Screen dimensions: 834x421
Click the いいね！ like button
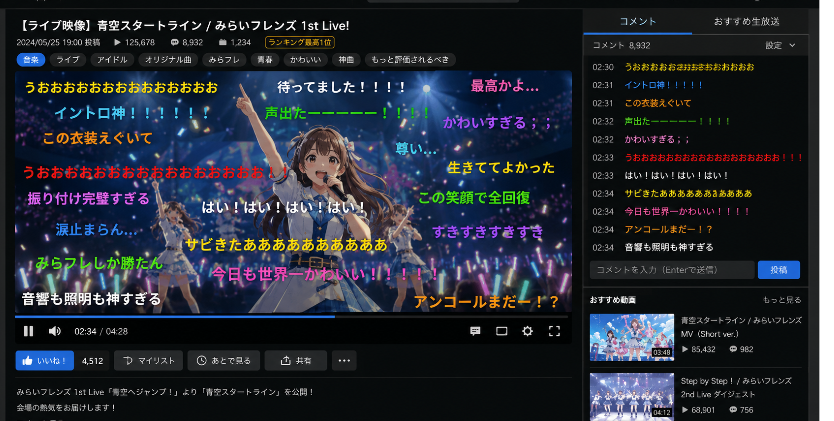coord(45,360)
